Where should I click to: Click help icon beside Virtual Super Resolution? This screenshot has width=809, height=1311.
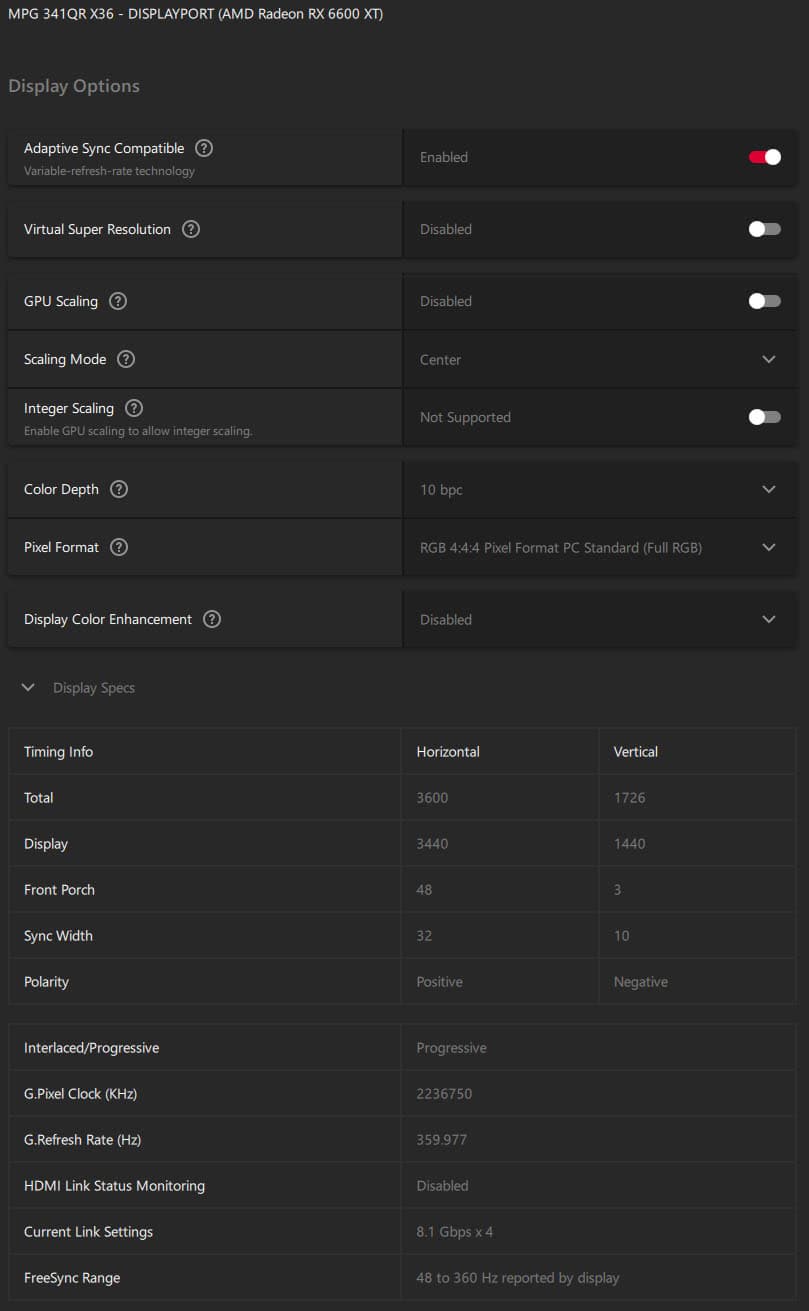point(191,229)
